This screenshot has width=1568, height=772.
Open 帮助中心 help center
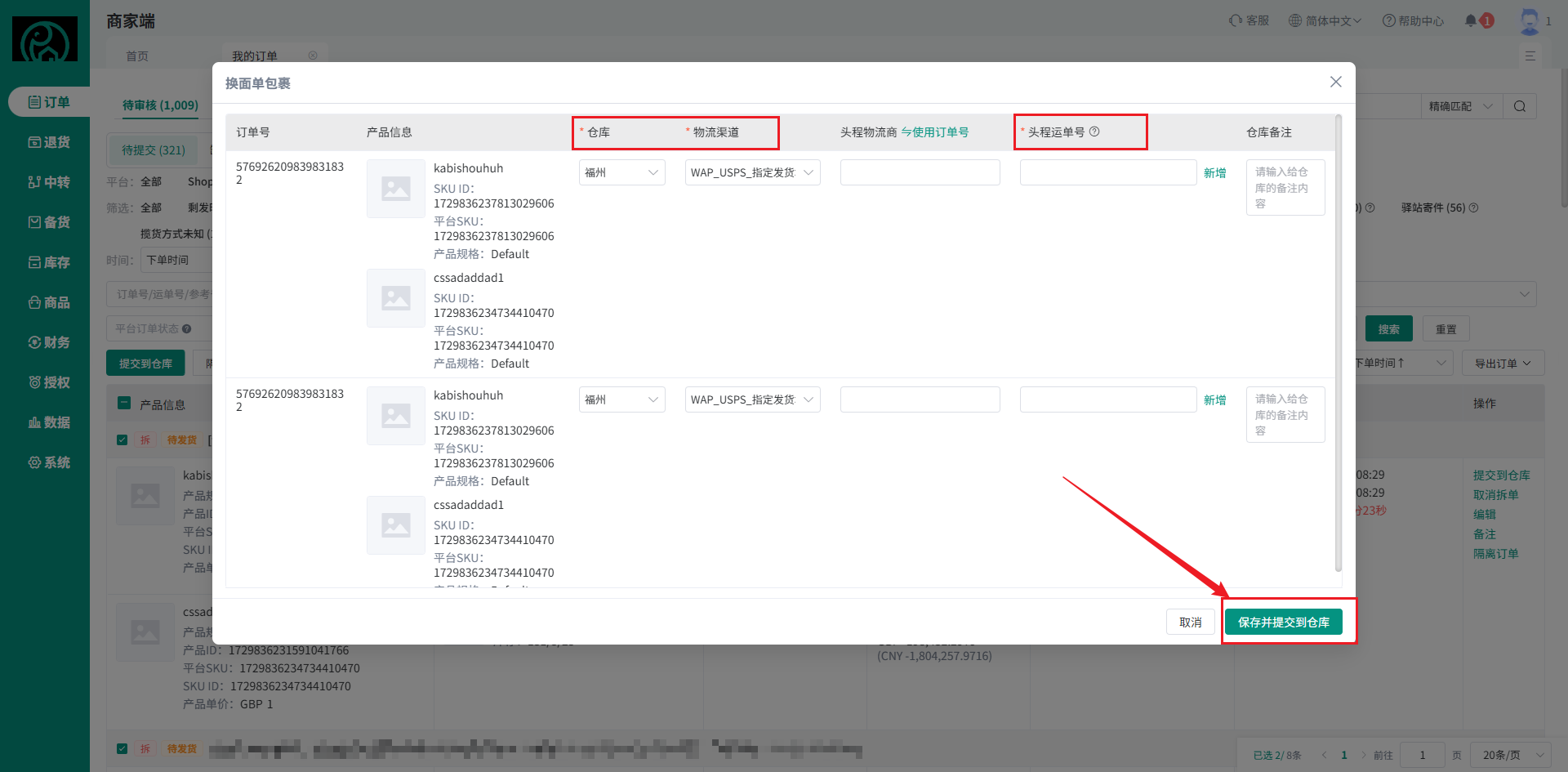click(x=1413, y=20)
